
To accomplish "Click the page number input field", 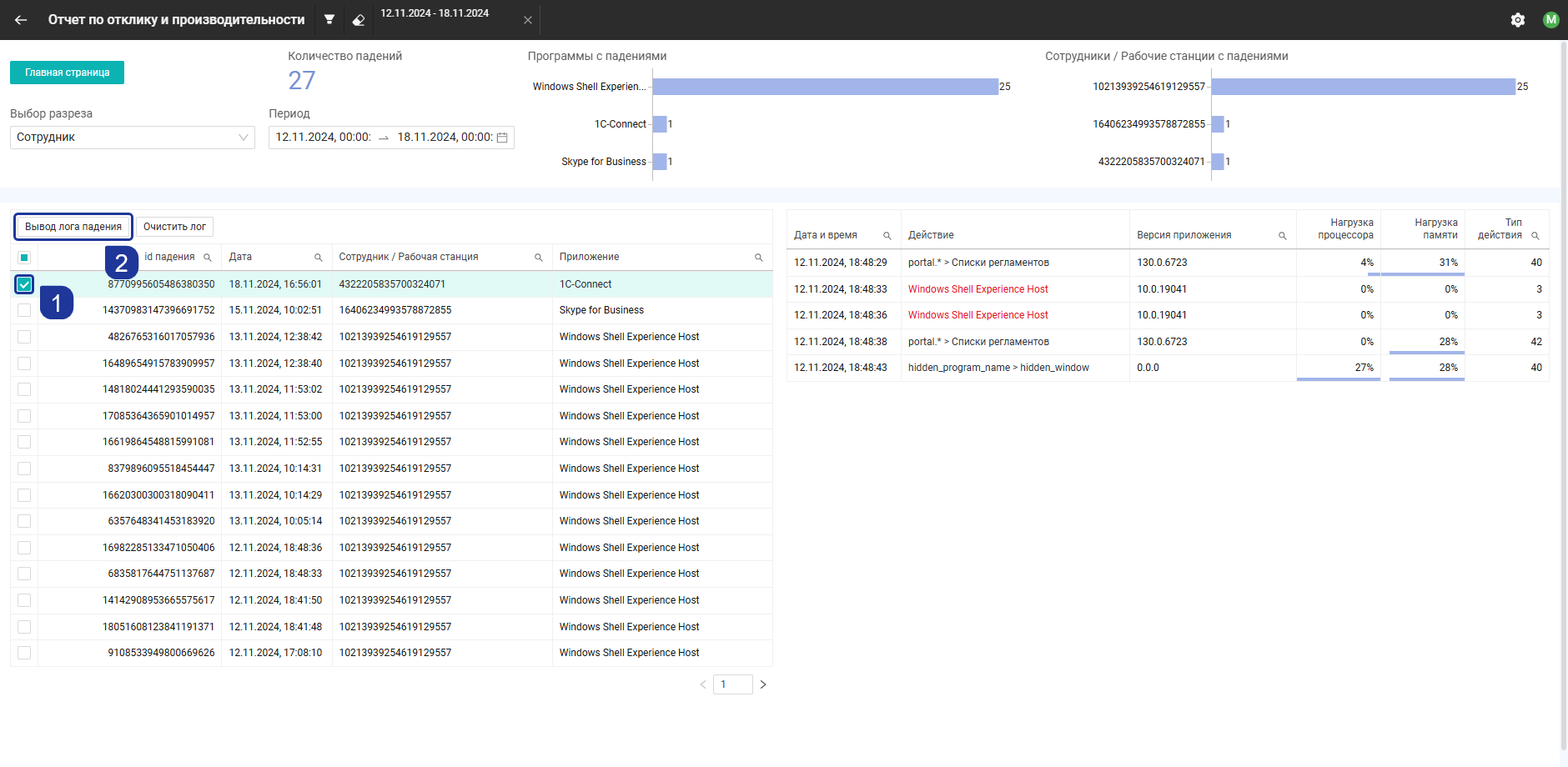I will pyautogui.click(x=733, y=684).
